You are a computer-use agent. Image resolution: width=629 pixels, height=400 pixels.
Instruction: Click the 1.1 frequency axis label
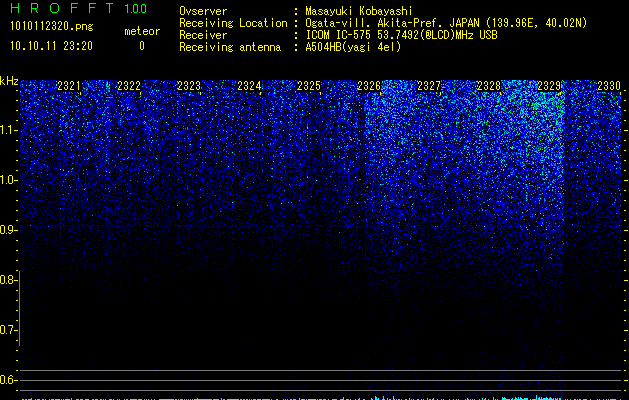pos(9,130)
